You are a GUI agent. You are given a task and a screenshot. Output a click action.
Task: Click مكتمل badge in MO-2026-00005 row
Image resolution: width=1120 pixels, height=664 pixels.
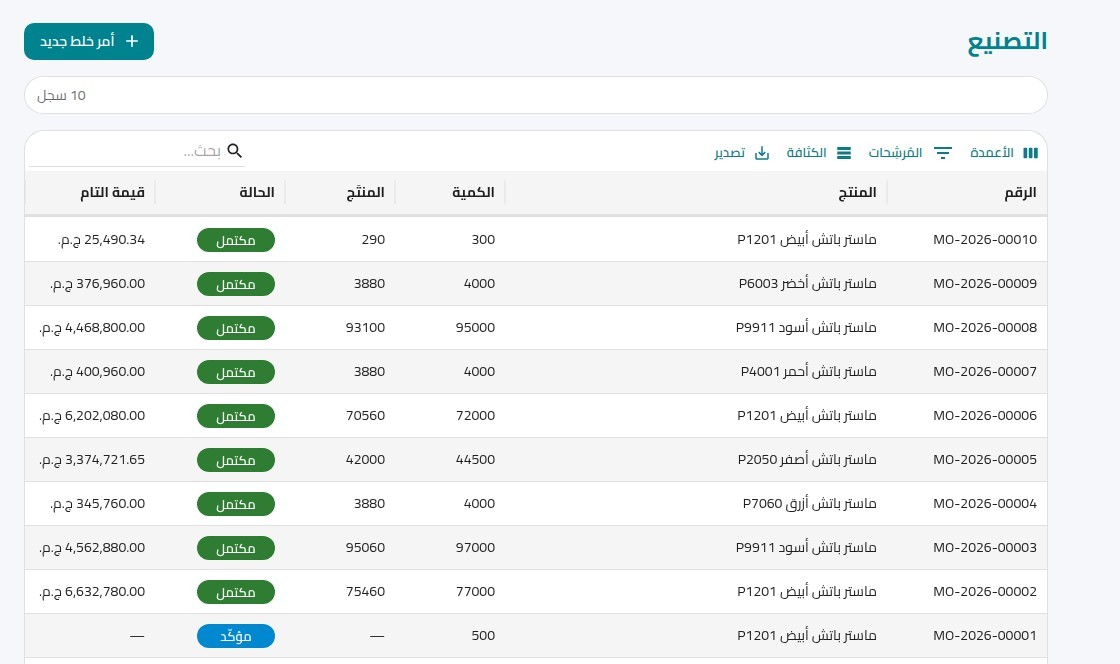(x=236, y=460)
